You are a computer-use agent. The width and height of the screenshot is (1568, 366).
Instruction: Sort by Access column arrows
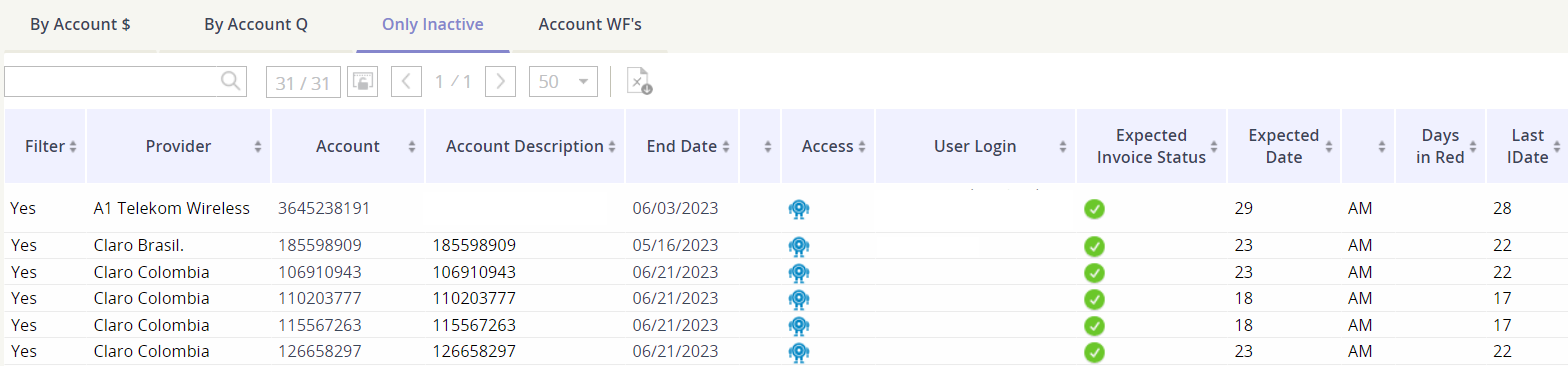(x=862, y=147)
